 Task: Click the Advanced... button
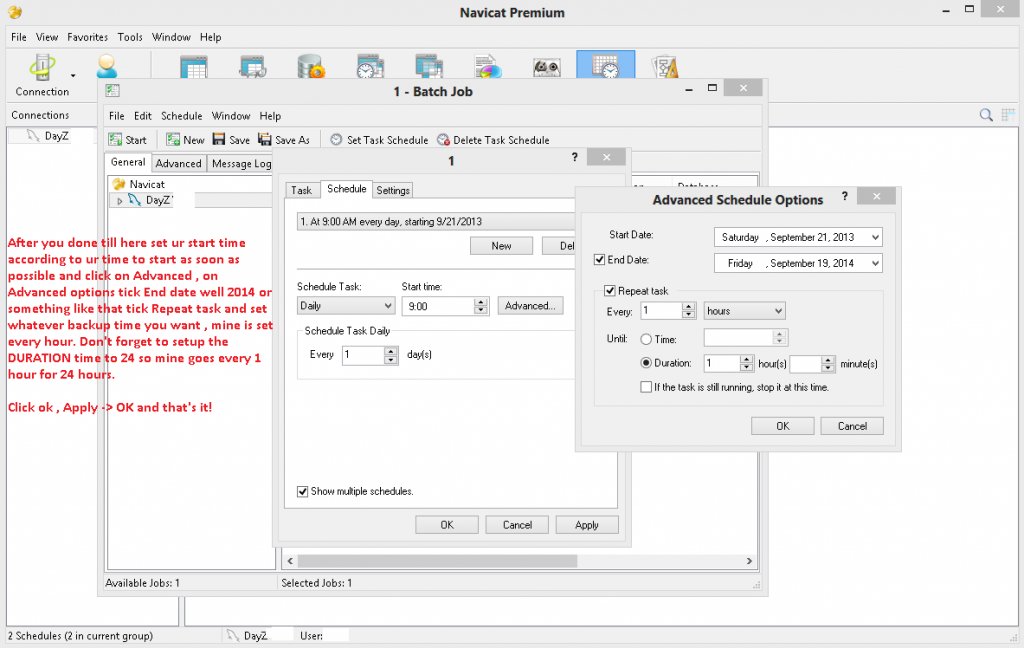click(530, 305)
